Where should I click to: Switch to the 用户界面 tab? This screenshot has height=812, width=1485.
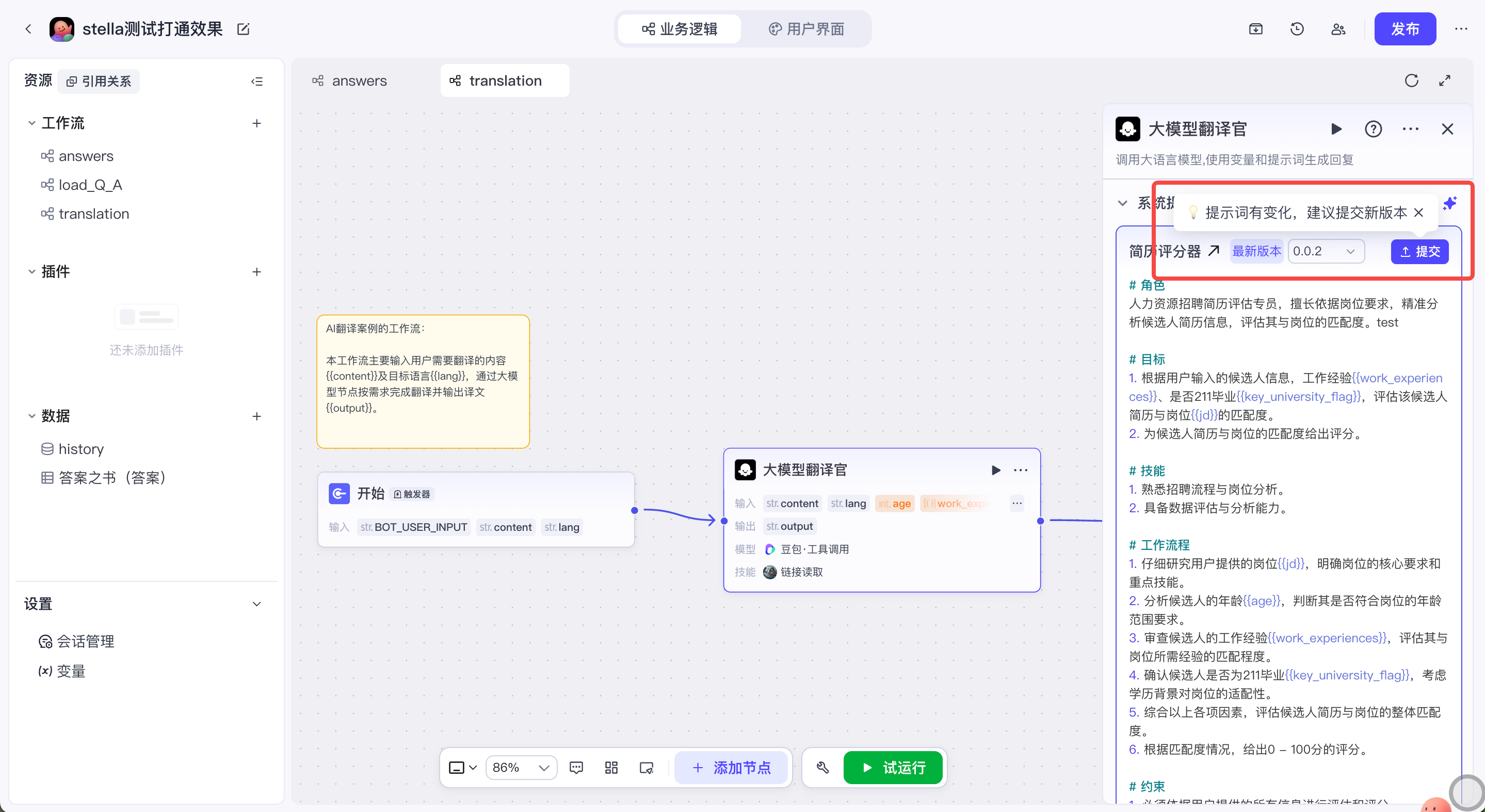806,29
